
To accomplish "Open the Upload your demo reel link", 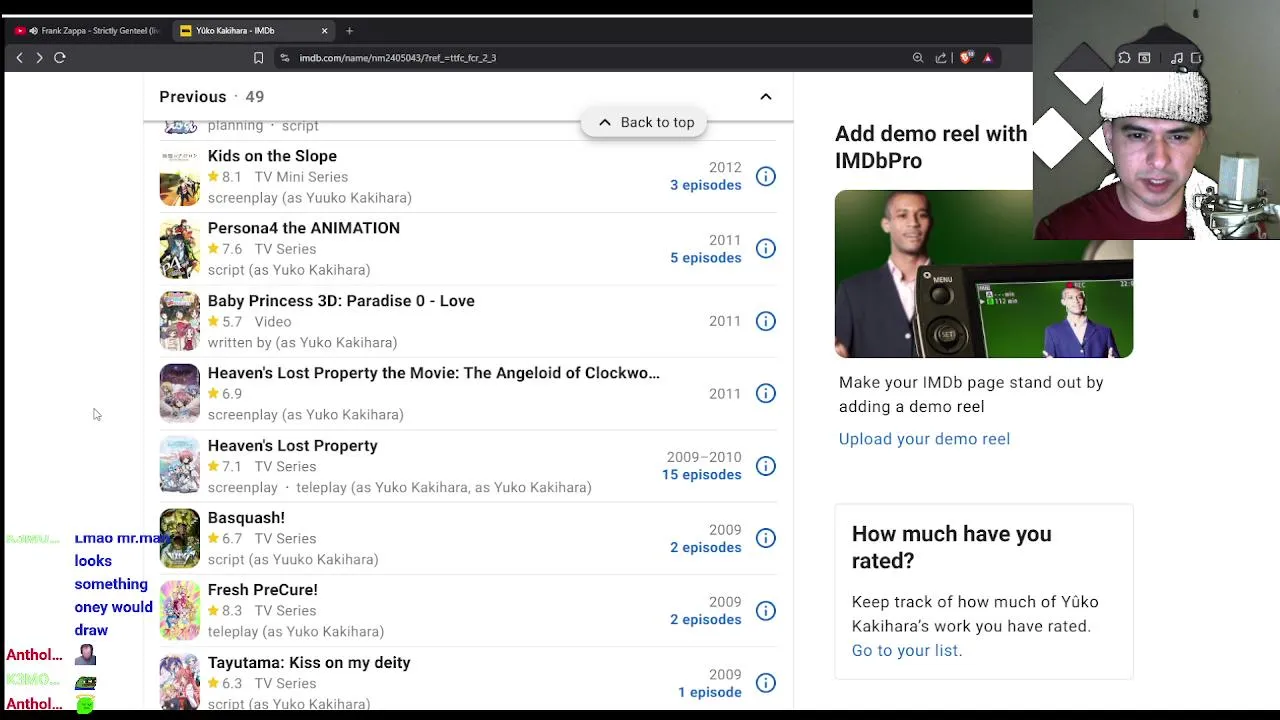I will (x=924, y=439).
